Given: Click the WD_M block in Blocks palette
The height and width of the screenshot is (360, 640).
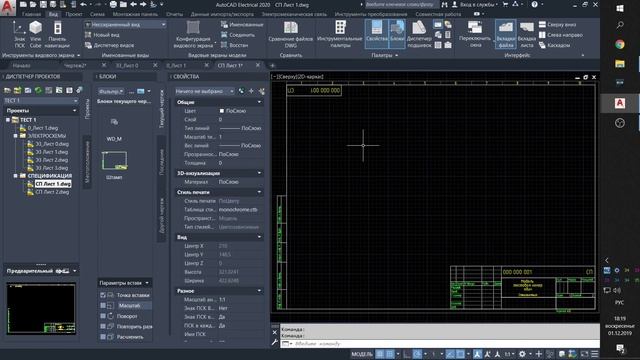Looking at the screenshot, I should 114,129.
